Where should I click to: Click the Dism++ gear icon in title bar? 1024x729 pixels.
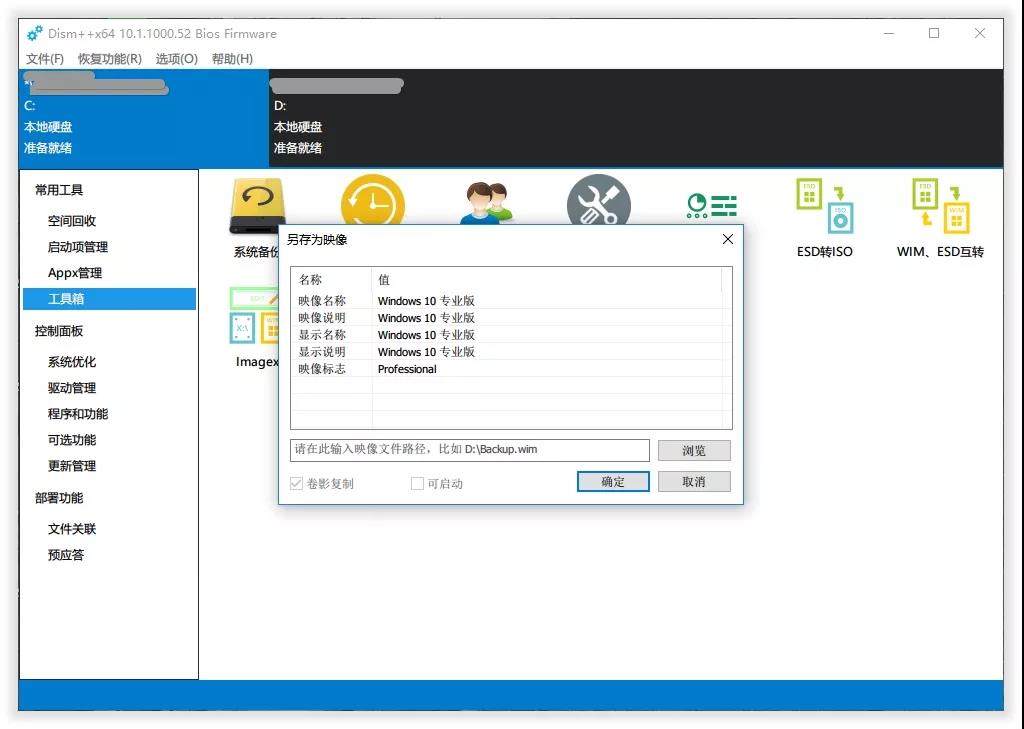(35, 33)
